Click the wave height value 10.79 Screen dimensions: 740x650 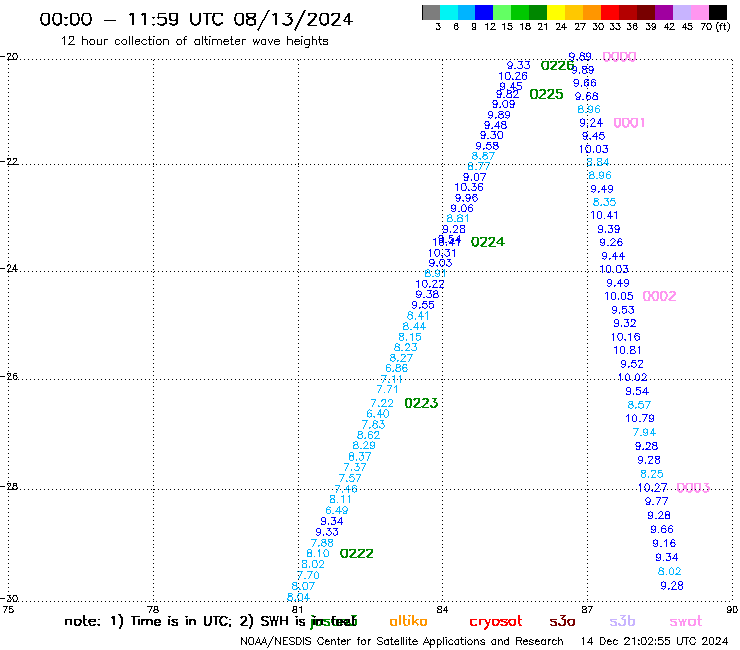(639, 418)
